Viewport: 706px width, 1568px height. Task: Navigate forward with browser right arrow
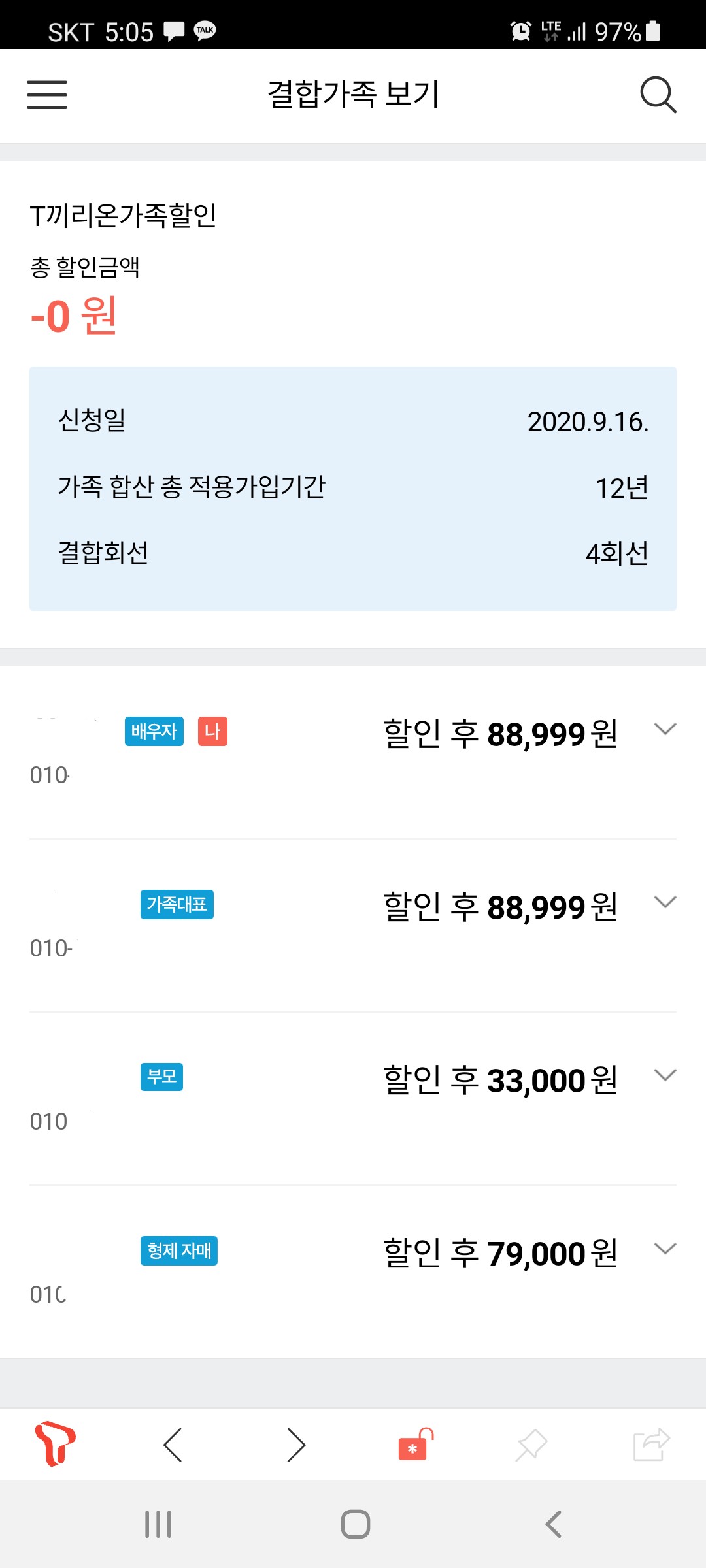tap(296, 1445)
